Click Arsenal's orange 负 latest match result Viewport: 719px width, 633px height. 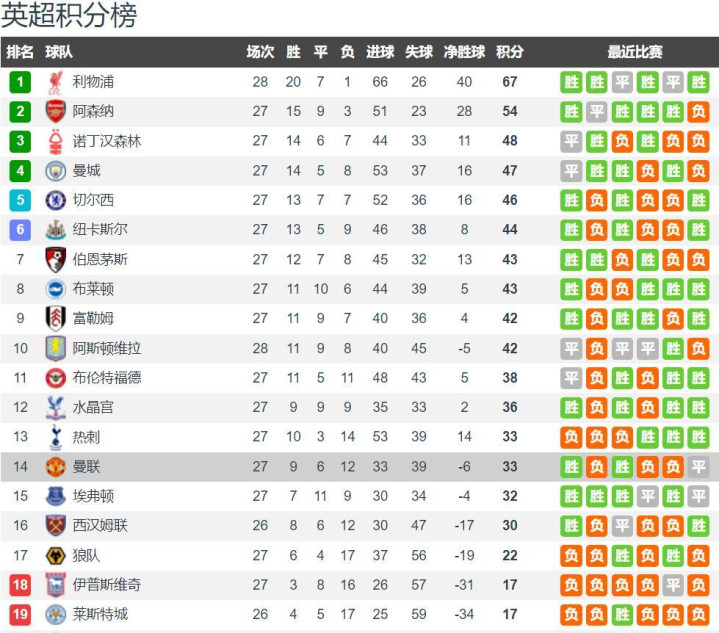pyautogui.click(x=698, y=111)
